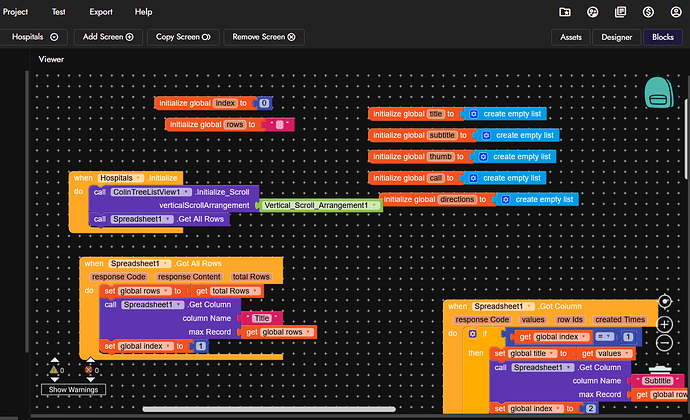Viewport: 690px width, 420px height.
Task: Open the Spreadsheet1 dropdown in Got All Rows event
Action: pos(140,263)
